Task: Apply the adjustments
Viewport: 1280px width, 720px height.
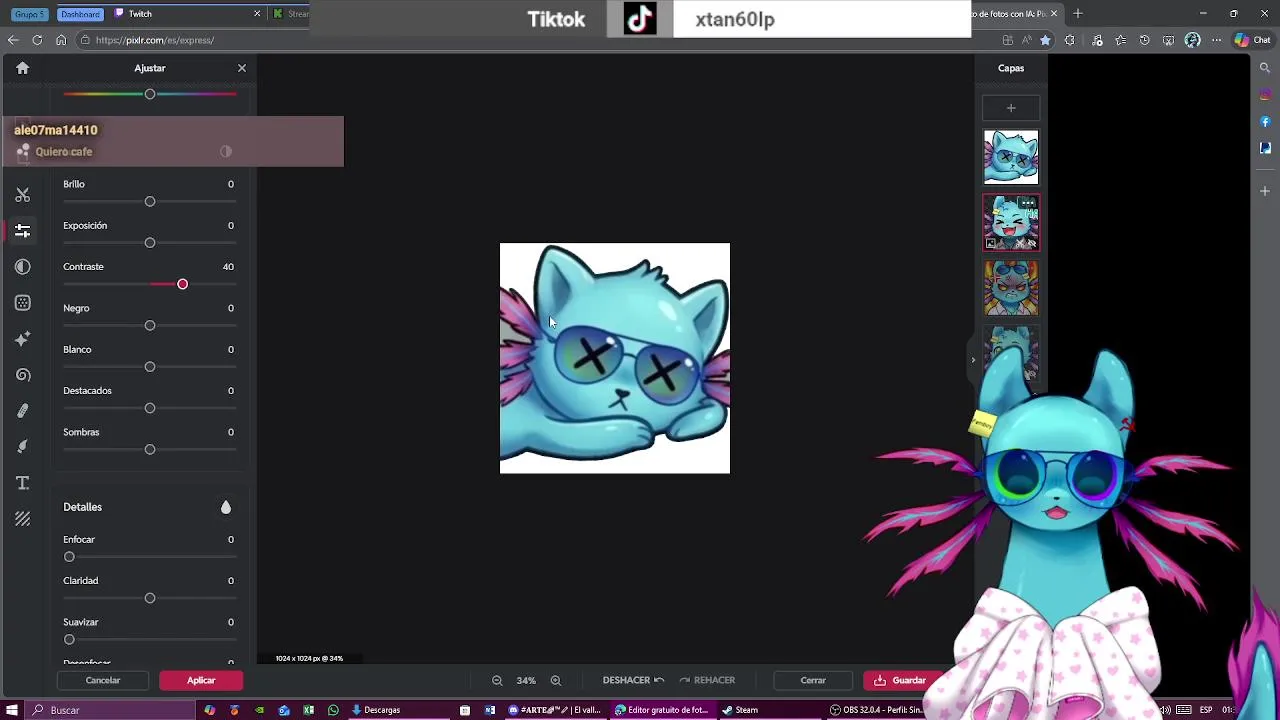Action: 201,680
